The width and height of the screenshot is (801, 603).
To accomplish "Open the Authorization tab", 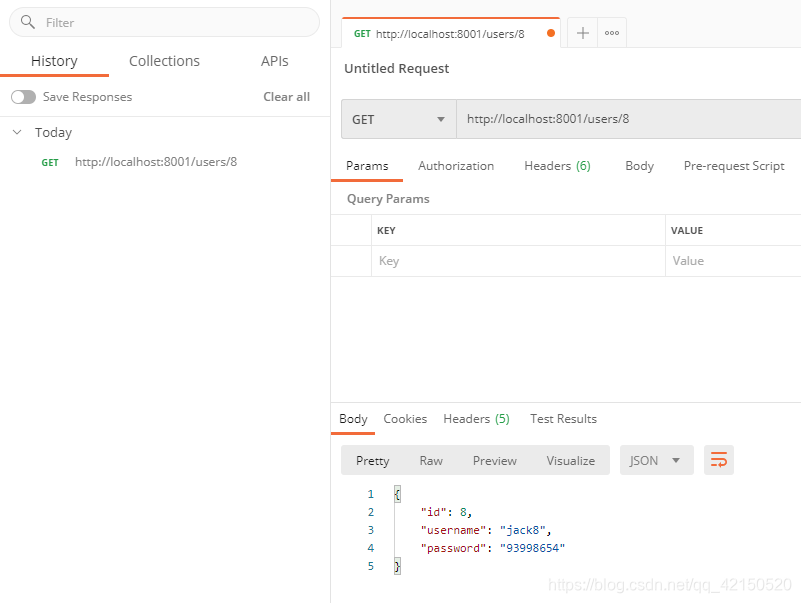I will tap(456, 166).
